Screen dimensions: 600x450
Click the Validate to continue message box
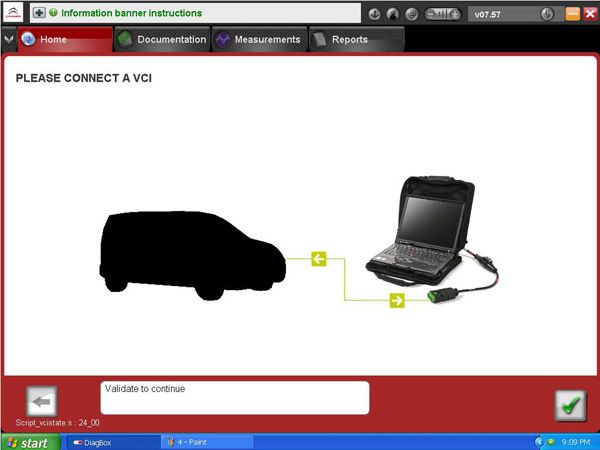click(x=235, y=398)
